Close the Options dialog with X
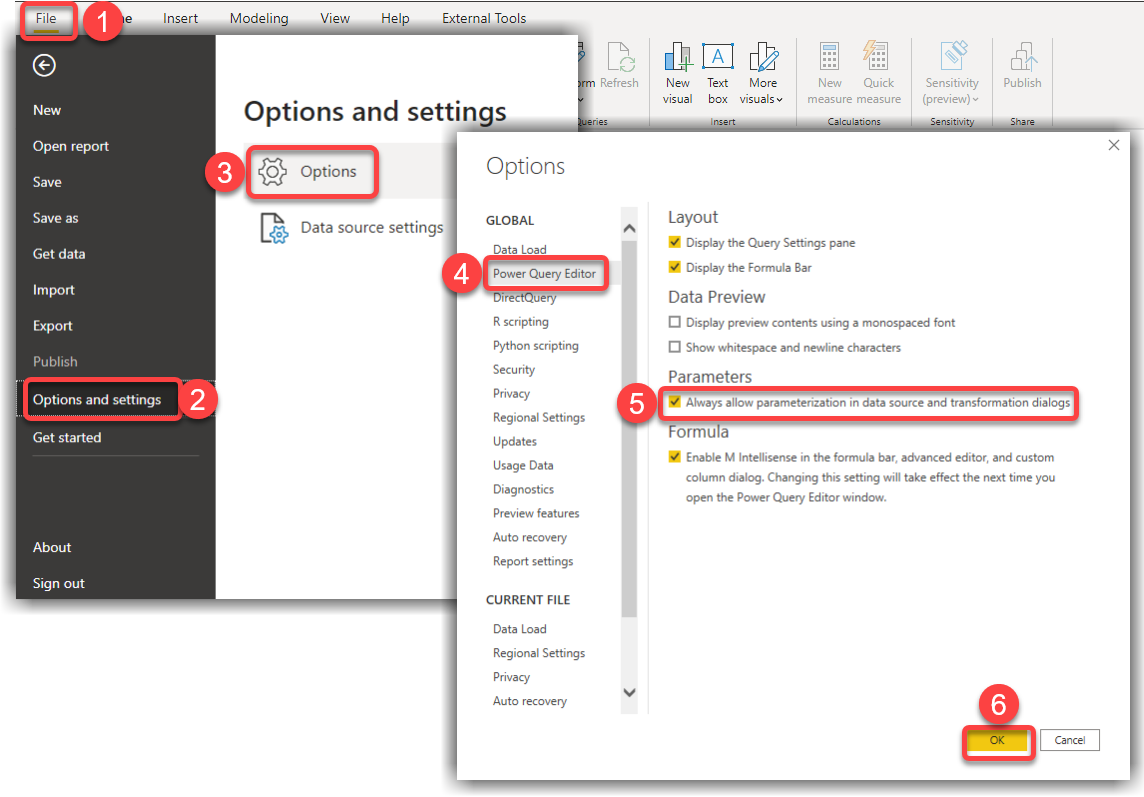 1113,145
